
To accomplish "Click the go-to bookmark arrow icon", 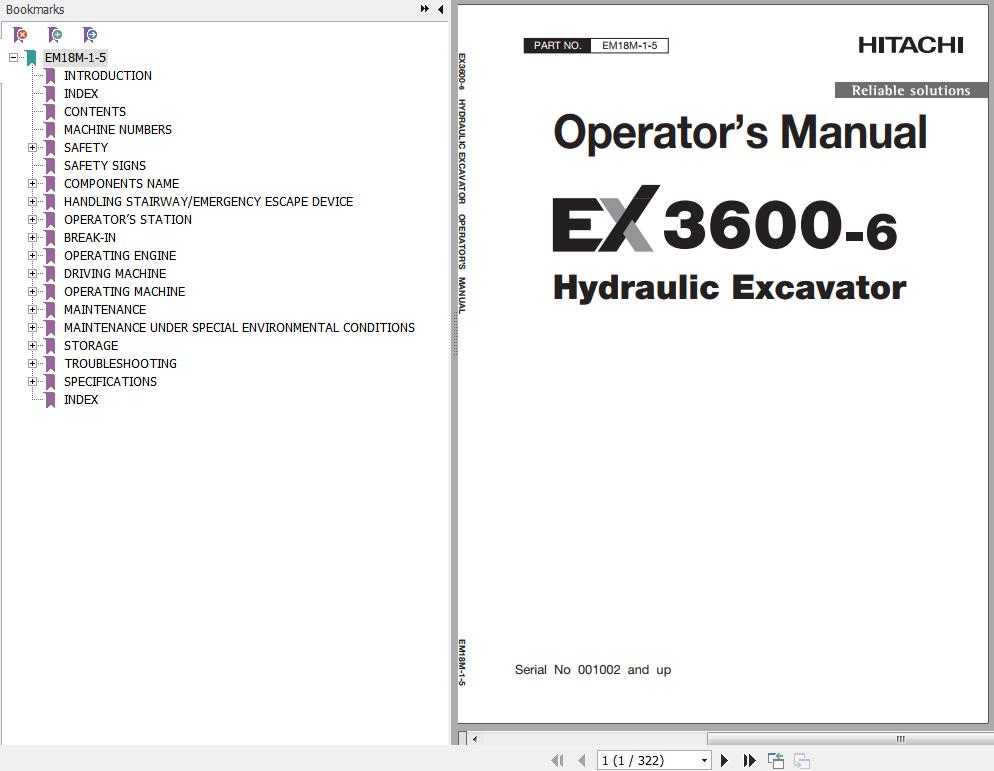I will [90, 35].
